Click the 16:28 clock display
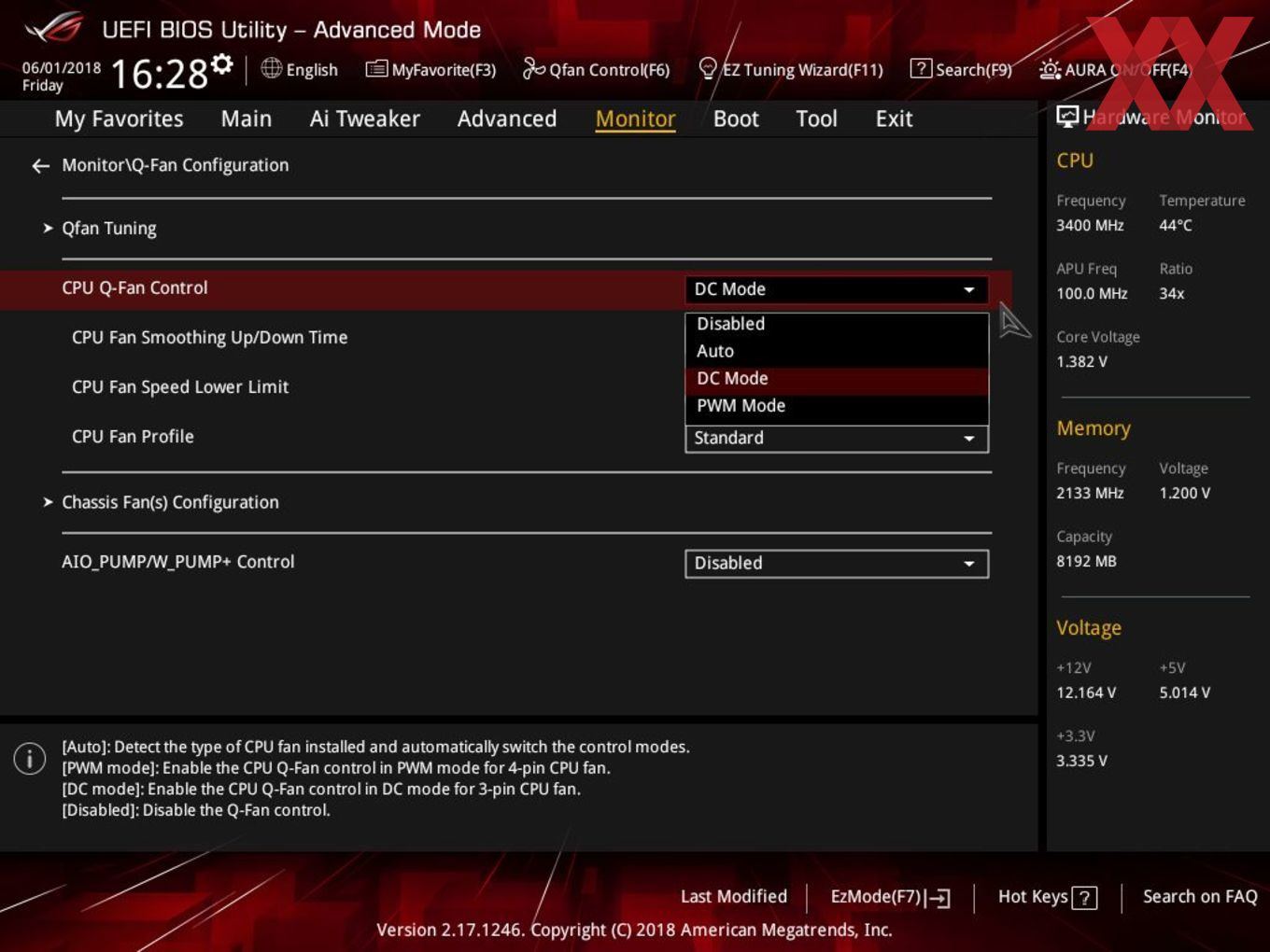 [160, 74]
